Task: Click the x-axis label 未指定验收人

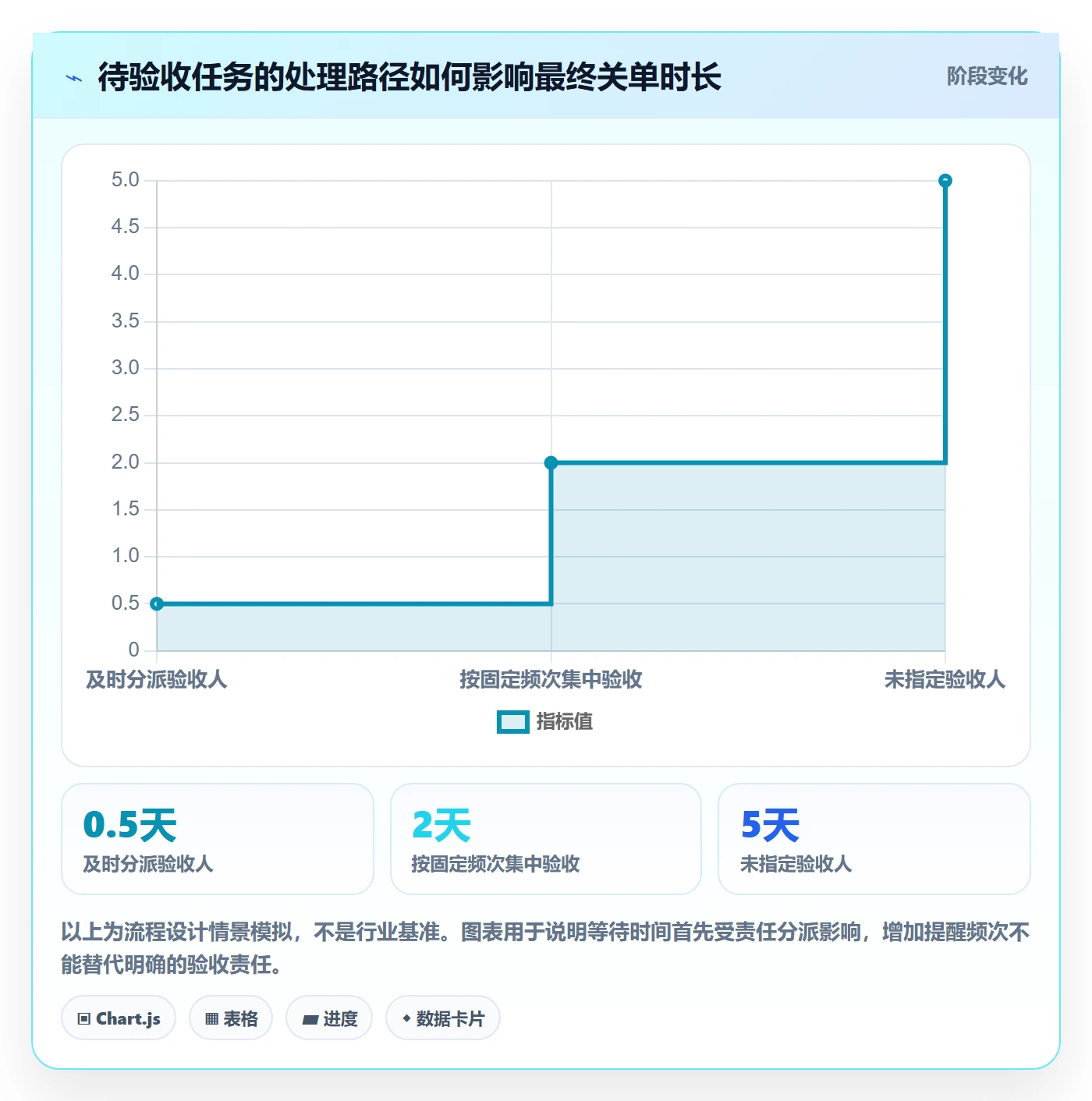Action: (945, 680)
